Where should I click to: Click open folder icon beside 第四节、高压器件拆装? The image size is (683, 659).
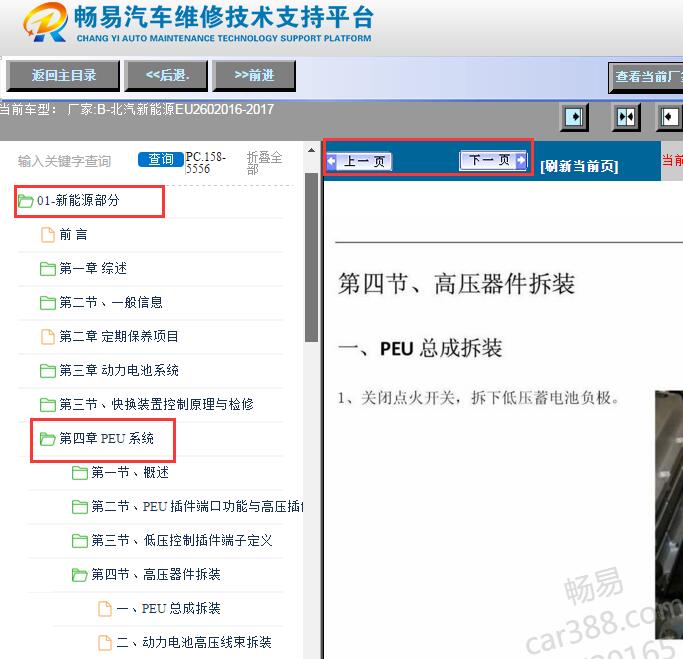(x=80, y=575)
